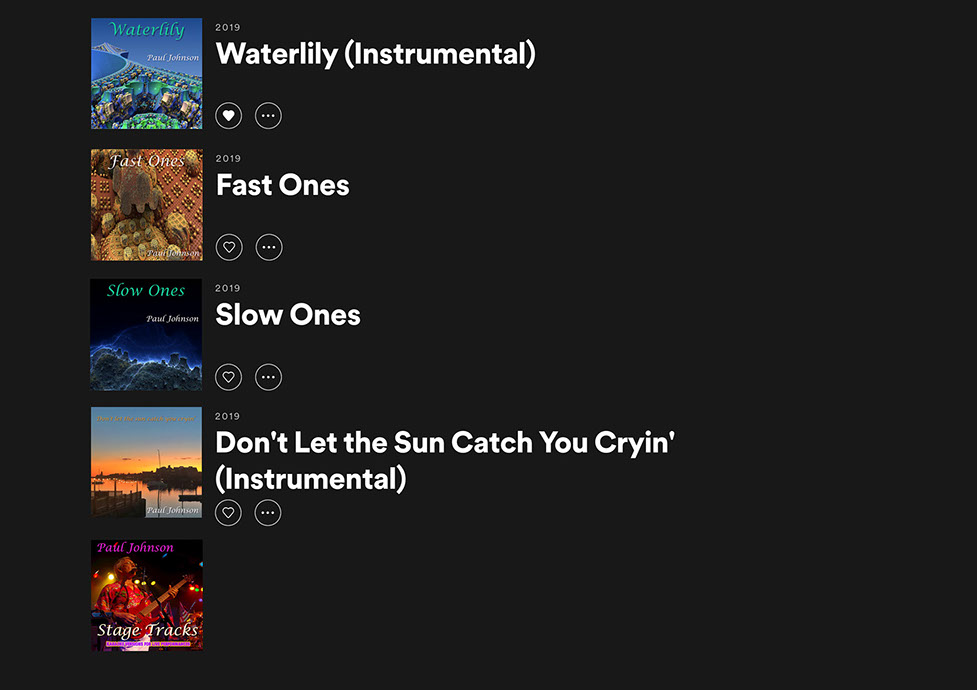Image resolution: width=977 pixels, height=690 pixels.
Task: Open the Stage Tracks album cover
Action: coord(146,595)
